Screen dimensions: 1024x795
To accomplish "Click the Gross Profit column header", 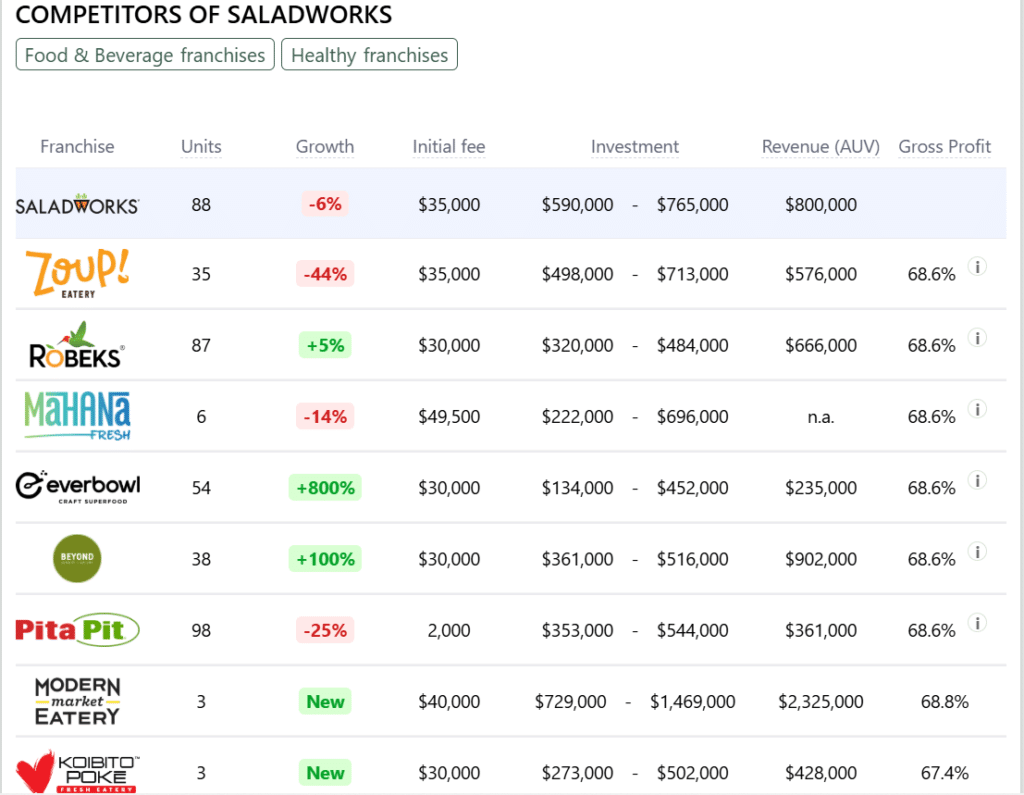I will pyautogui.click(x=944, y=147).
